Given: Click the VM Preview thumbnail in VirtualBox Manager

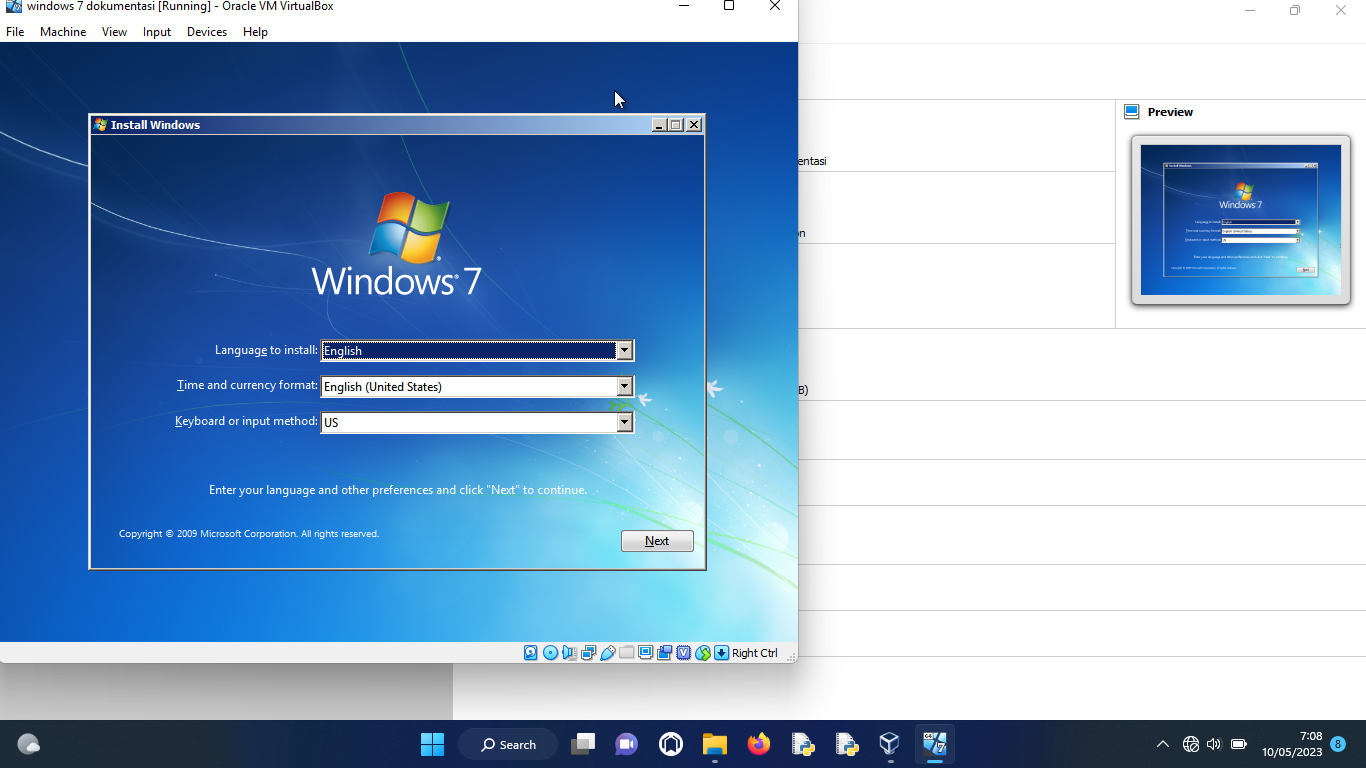Looking at the screenshot, I should (1240, 220).
